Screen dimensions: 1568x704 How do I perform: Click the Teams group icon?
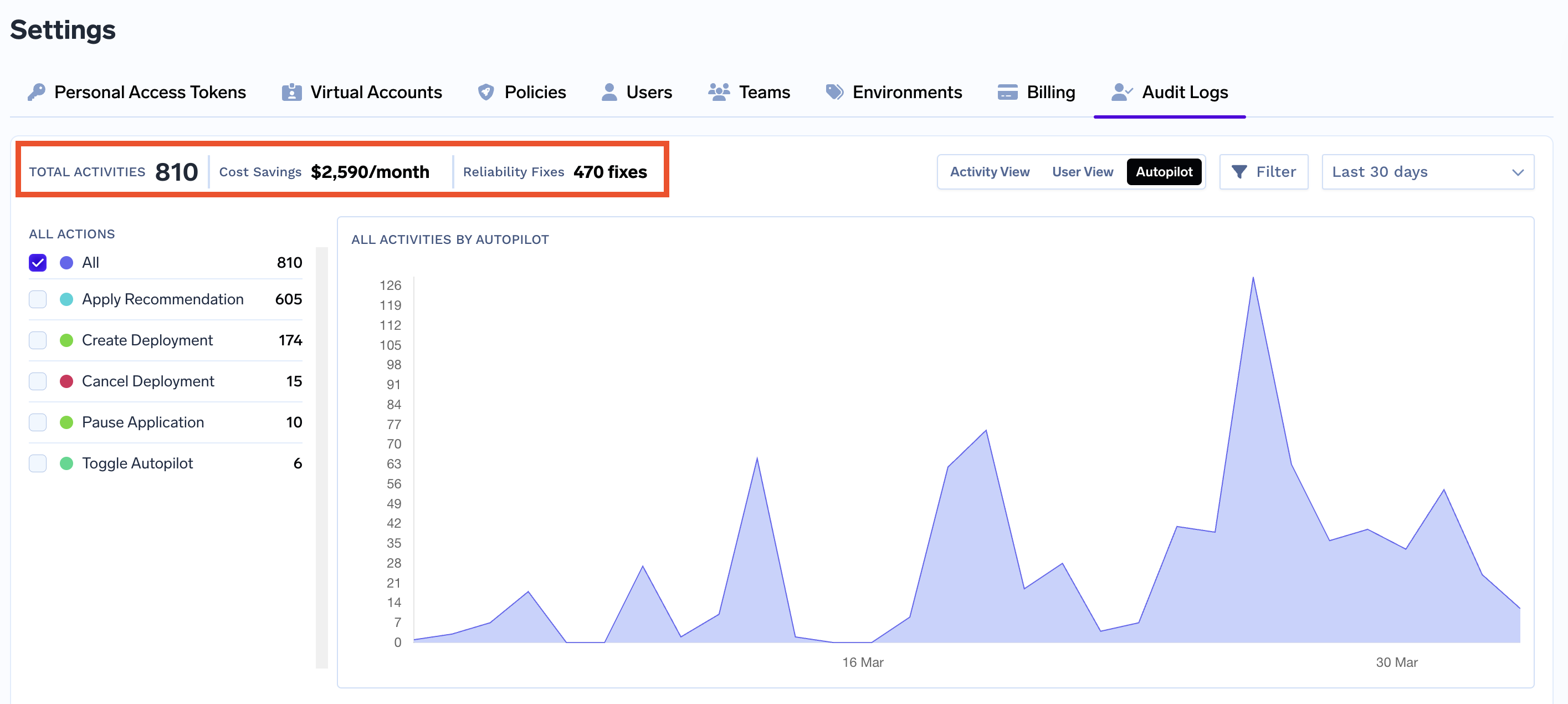719,92
